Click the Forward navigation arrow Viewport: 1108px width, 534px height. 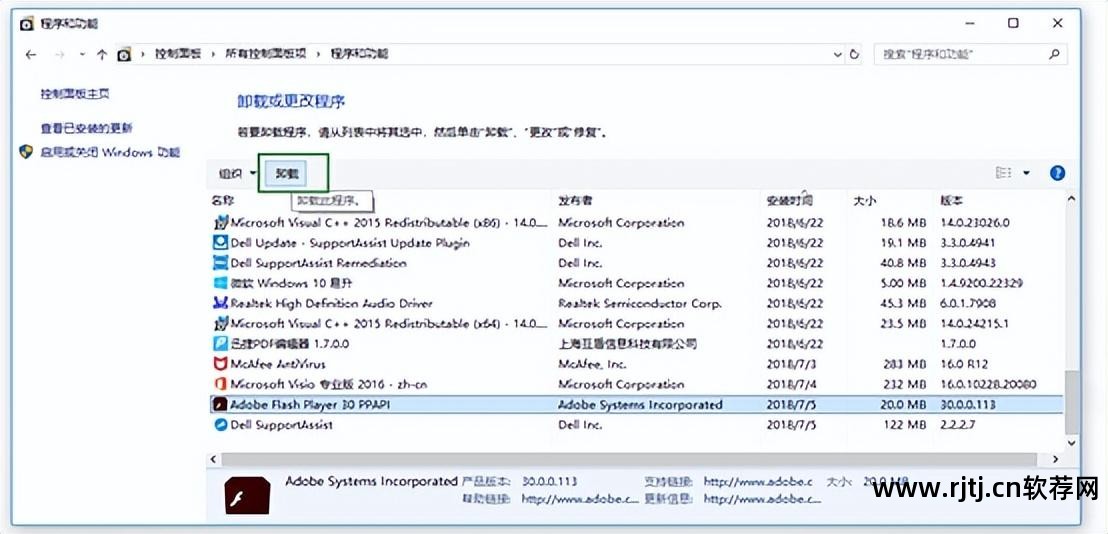(59, 54)
